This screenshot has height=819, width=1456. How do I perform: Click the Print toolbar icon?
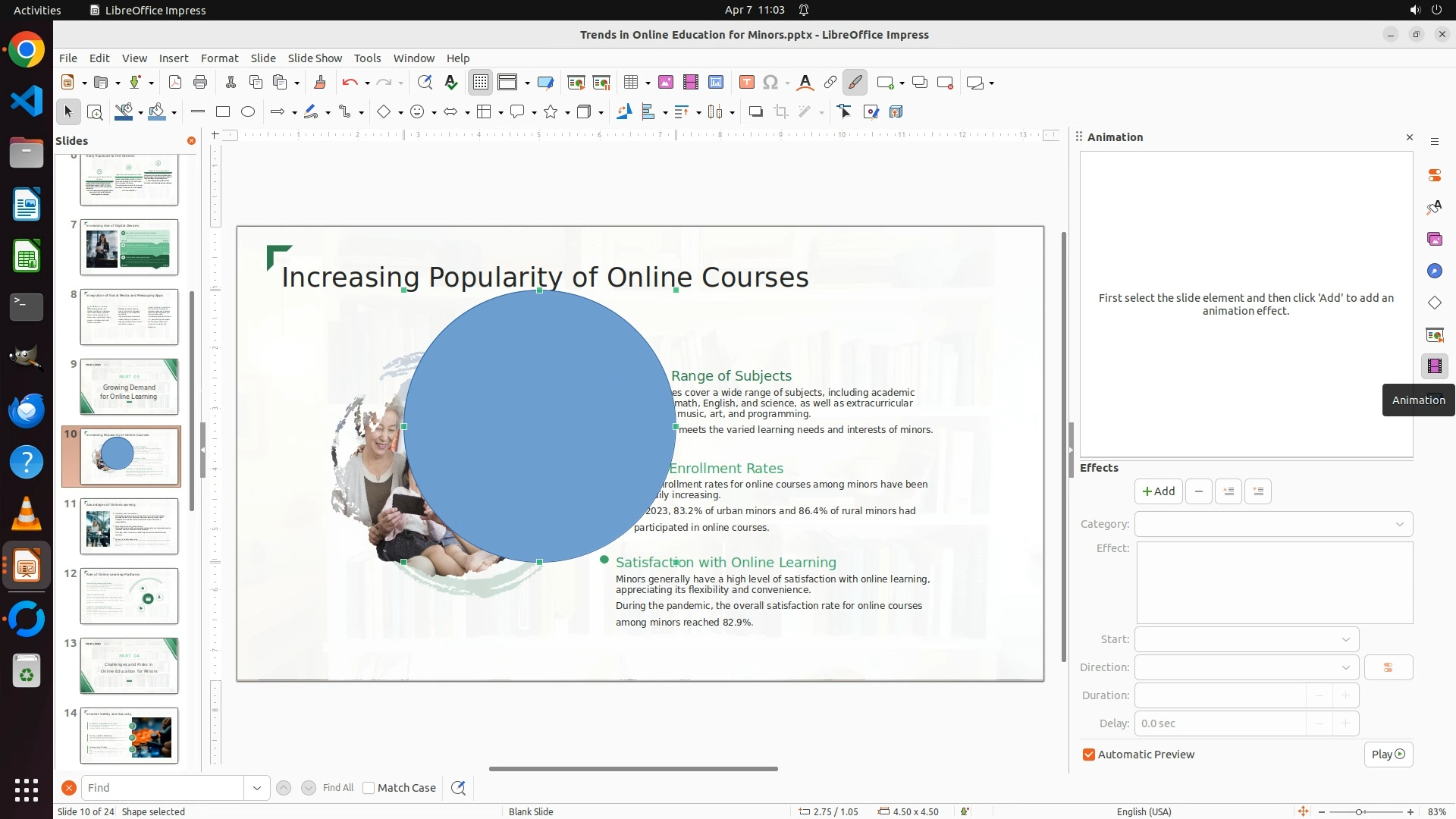(200, 83)
